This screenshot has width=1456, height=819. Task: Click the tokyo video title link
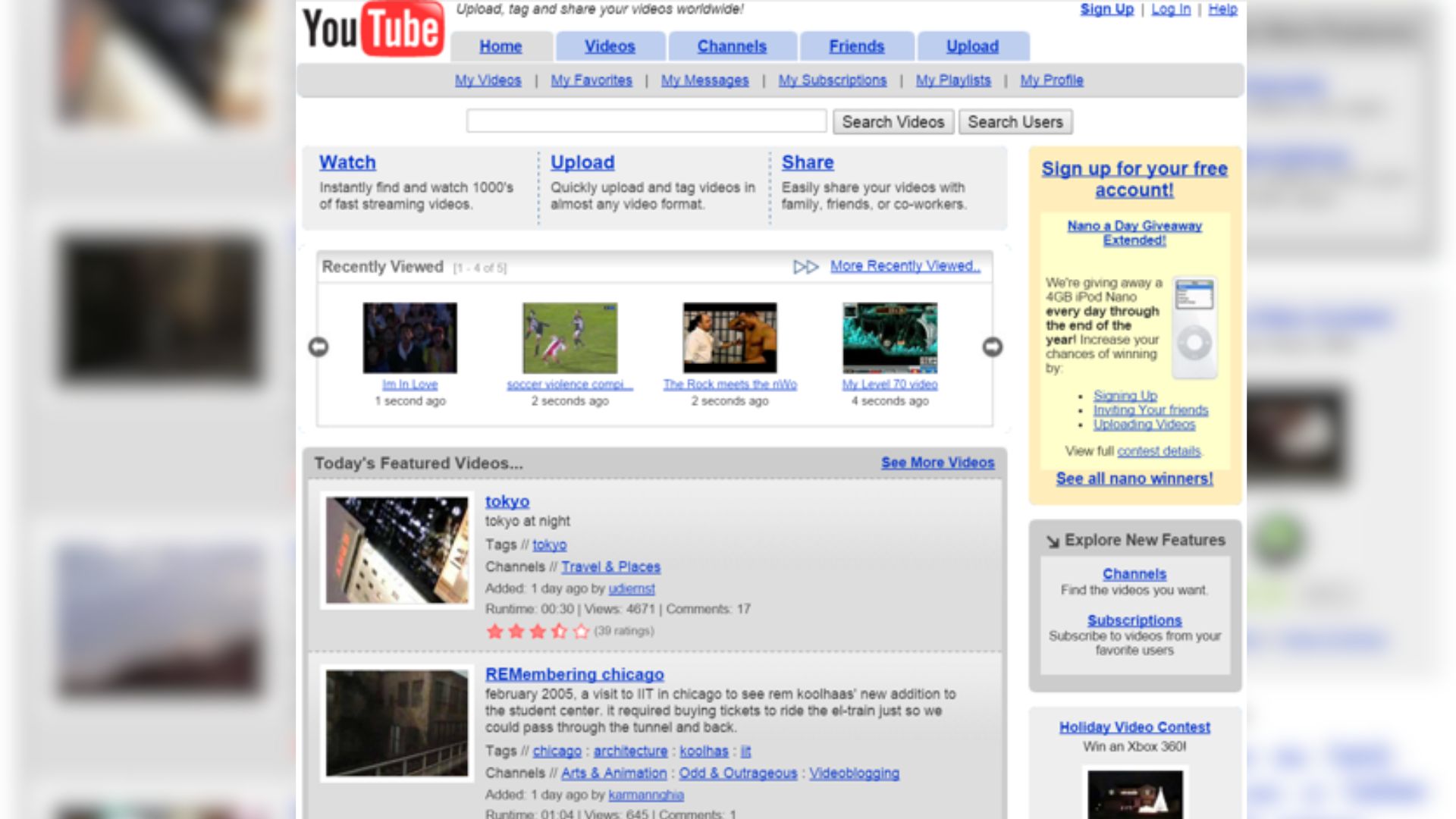click(507, 501)
